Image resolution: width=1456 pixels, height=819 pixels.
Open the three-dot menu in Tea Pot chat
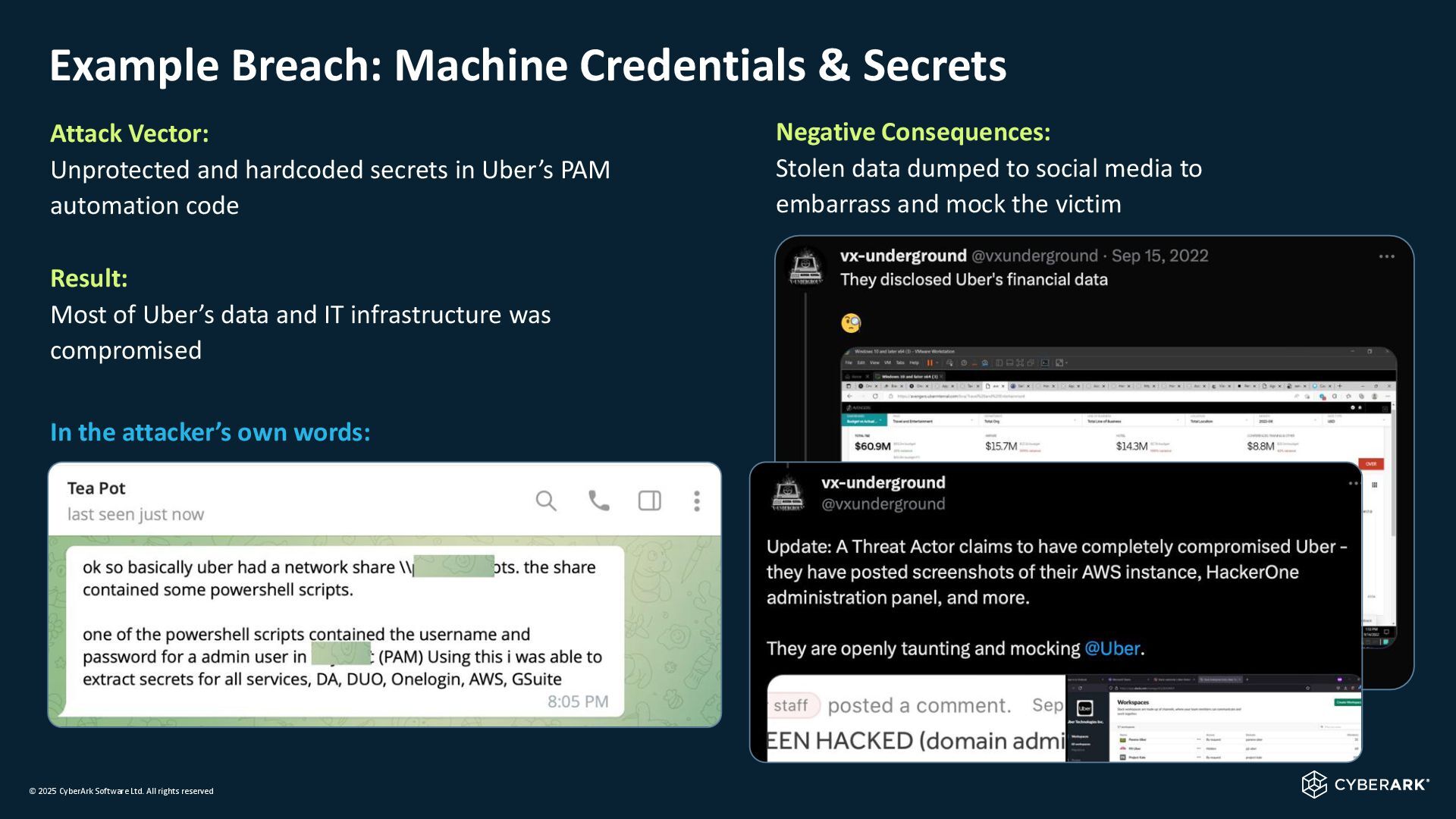point(697,500)
